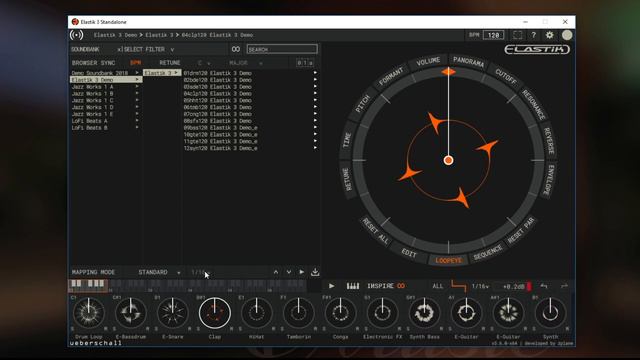640x360 pixels.
Task: Select the E-Snare pad knob
Action: pyautogui.click(x=173, y=313)
